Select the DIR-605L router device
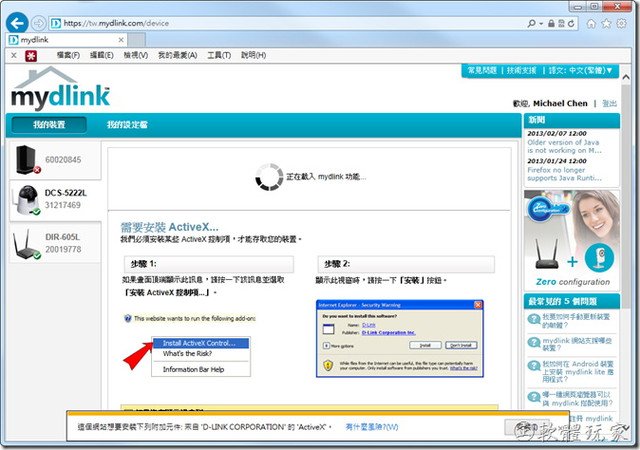The image size is (640, 450). pyautogui.click(x=55, y=243)
